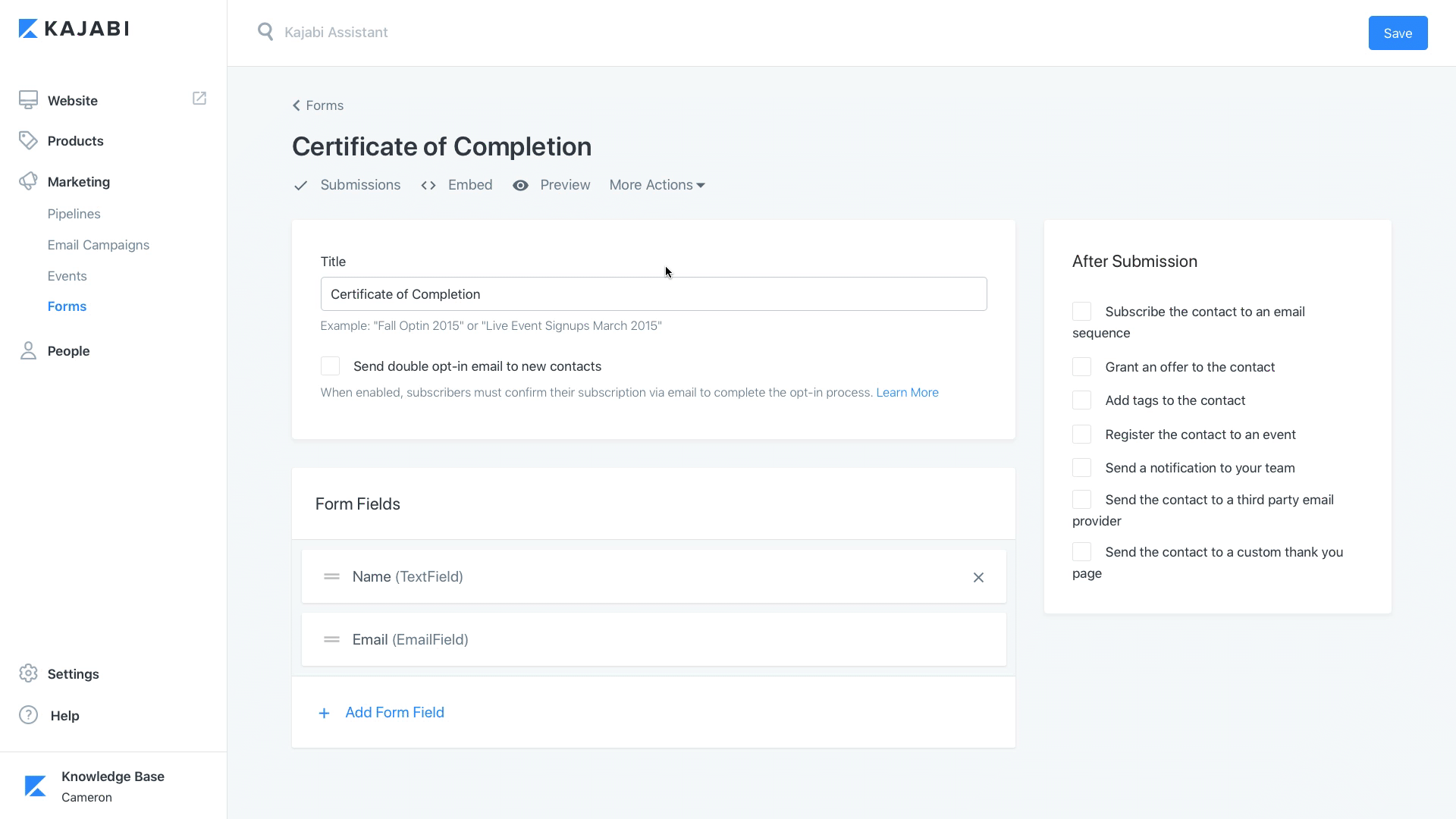Remove the Name field with X icon

tap(978, 578)
